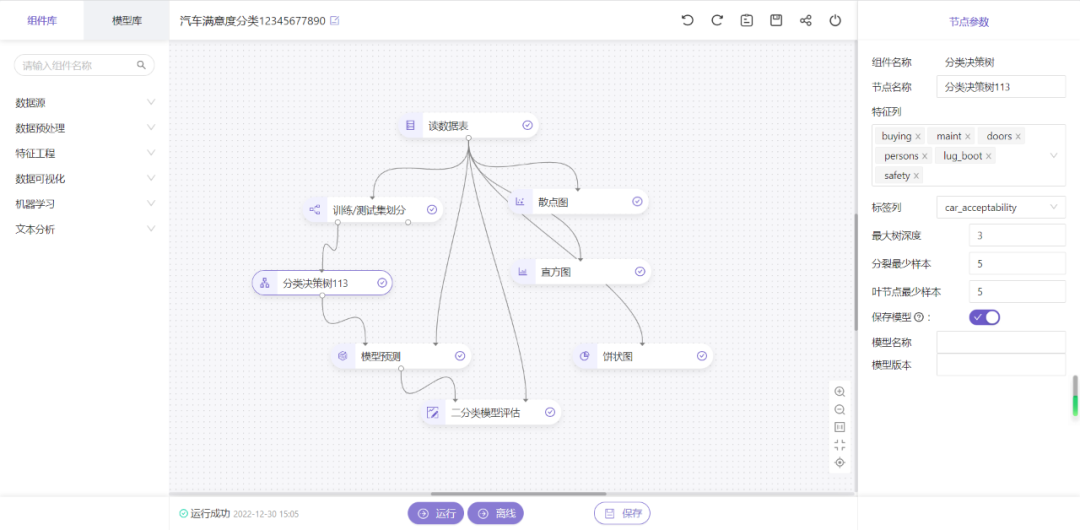Viewport: 1080px width, 530px height.
Task: Click the floppy disk save icon
Action: 776,21
